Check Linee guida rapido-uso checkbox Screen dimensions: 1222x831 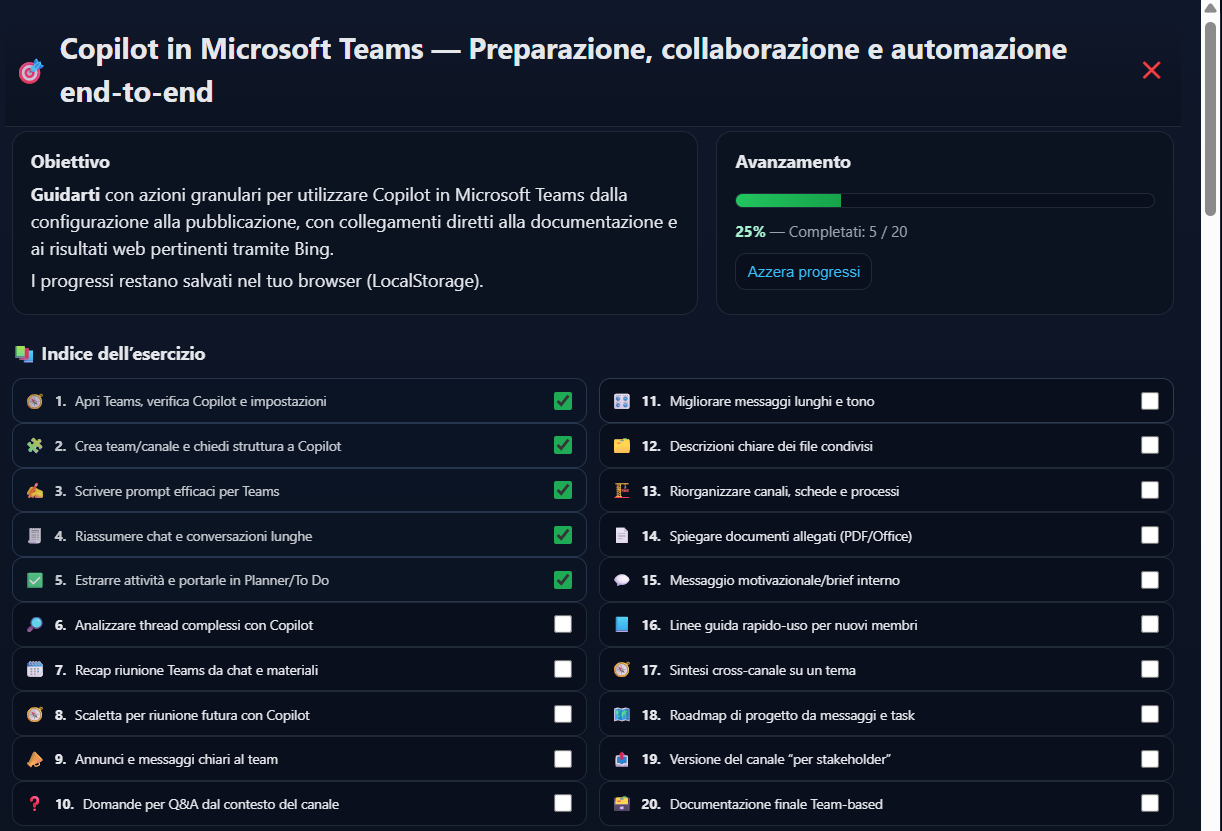point(1150,624)
